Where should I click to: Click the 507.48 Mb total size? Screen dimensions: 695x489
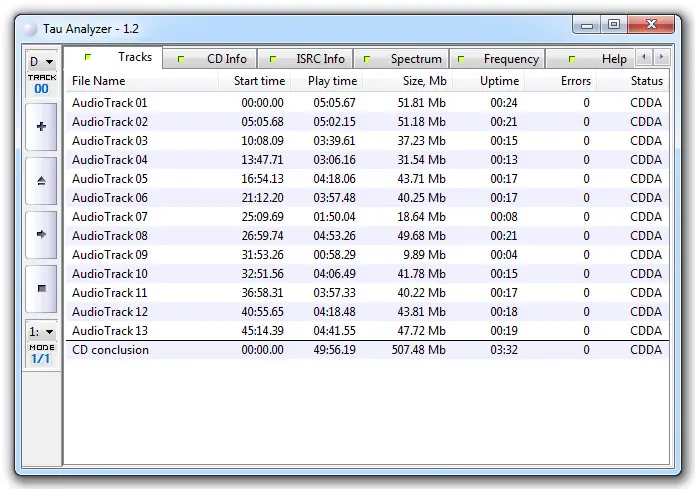click(418, 350)
